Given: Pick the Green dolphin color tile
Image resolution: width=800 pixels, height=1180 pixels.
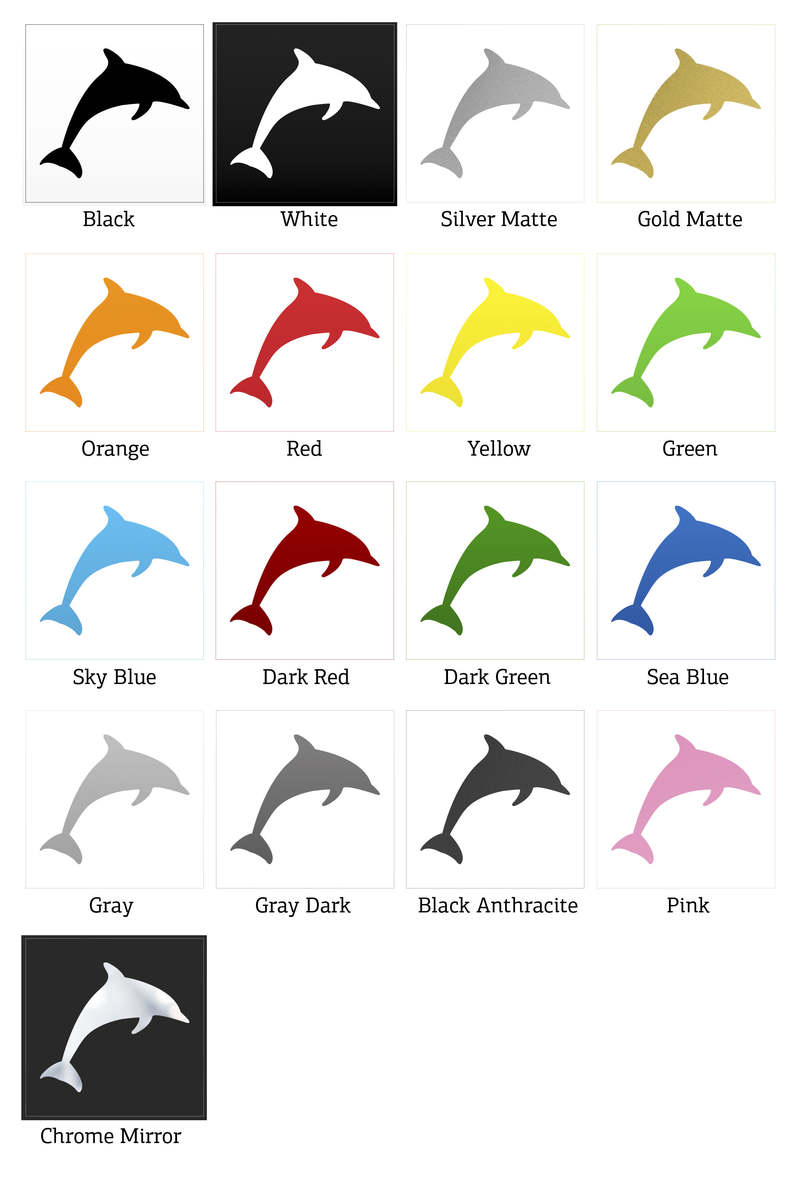Looking at the screenshot, I should (x=686, y=342).
